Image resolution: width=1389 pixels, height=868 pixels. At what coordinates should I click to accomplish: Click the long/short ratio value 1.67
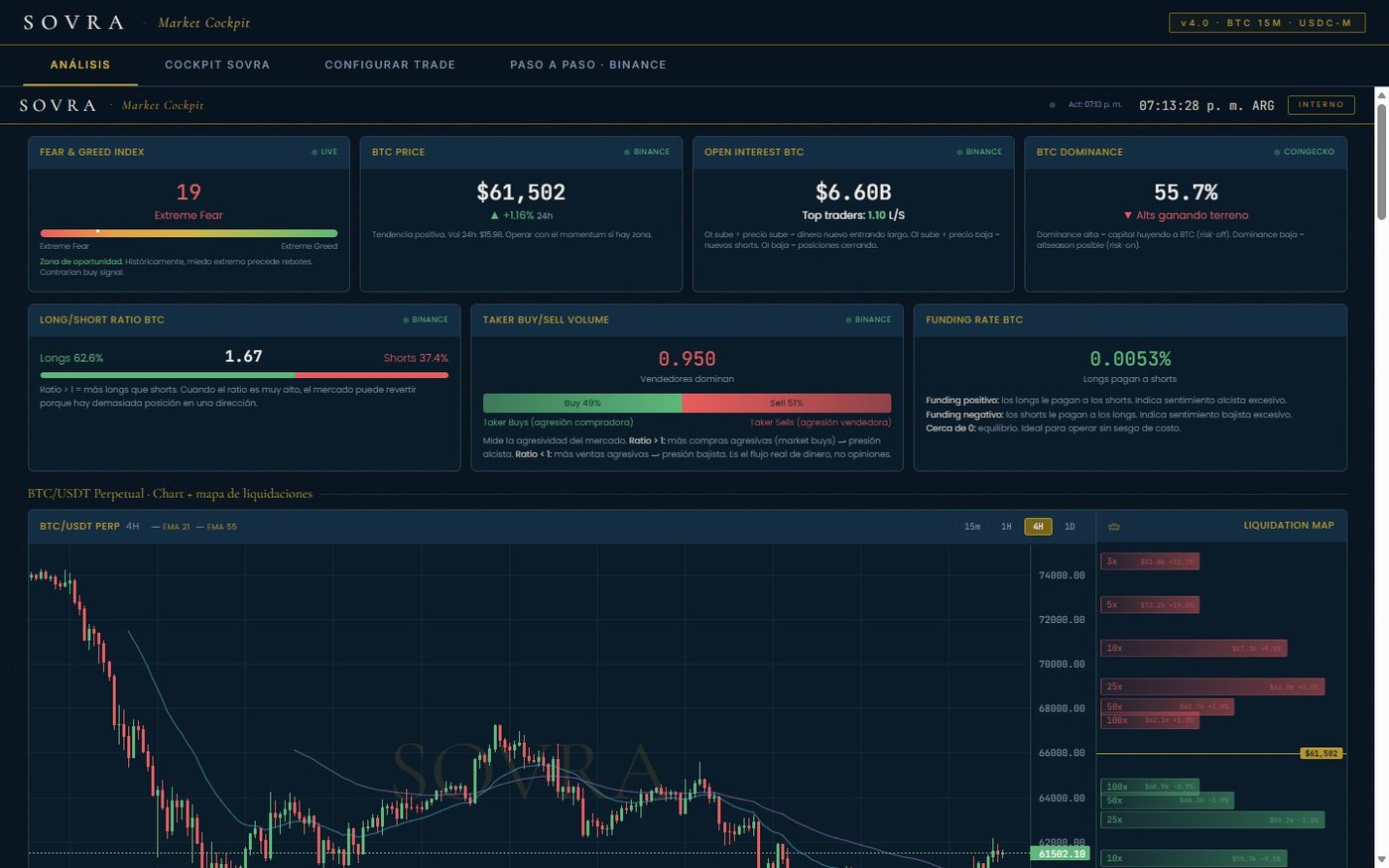pos(244,356)
